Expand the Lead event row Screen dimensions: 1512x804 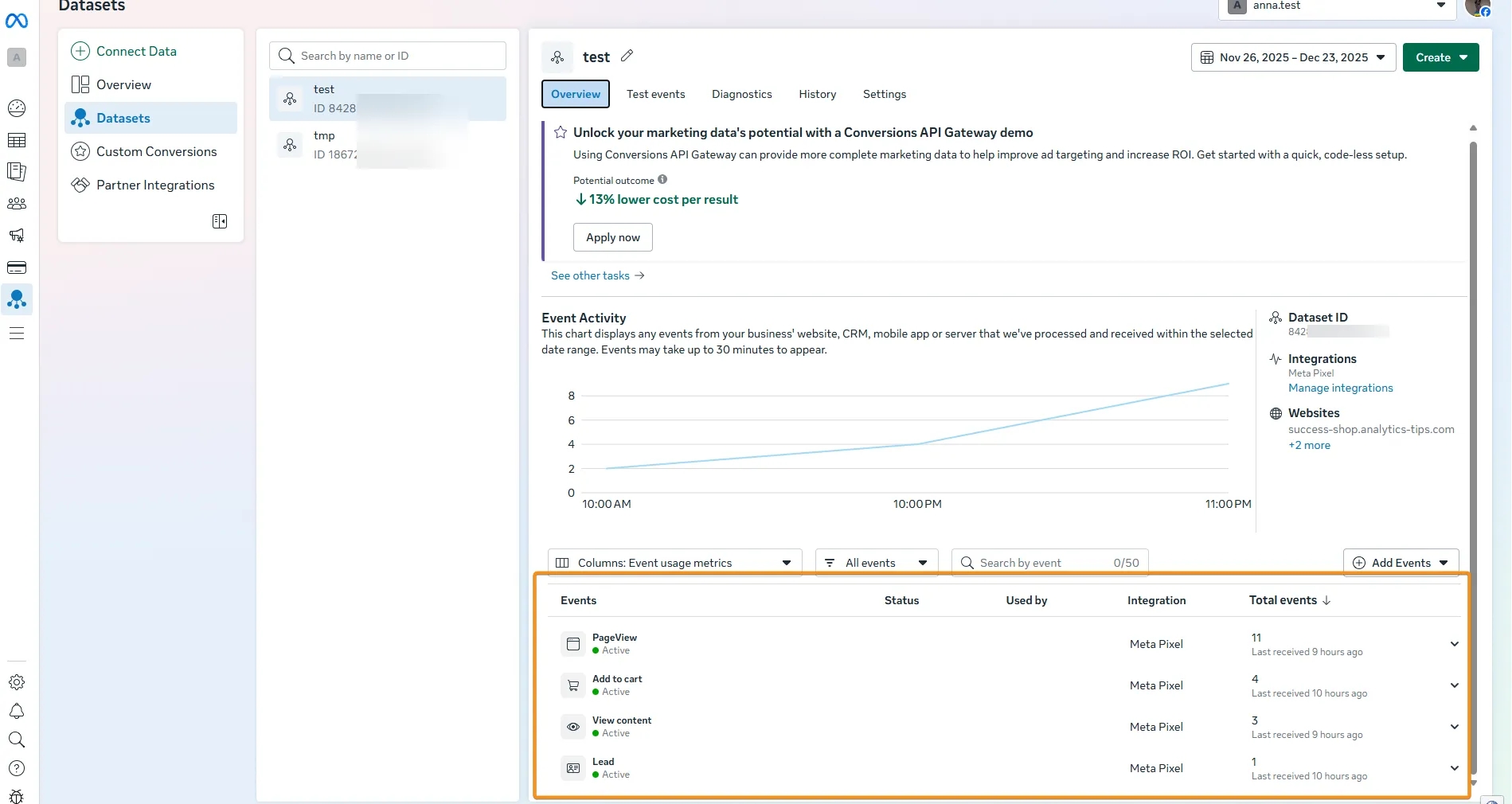click(1454, 768)
